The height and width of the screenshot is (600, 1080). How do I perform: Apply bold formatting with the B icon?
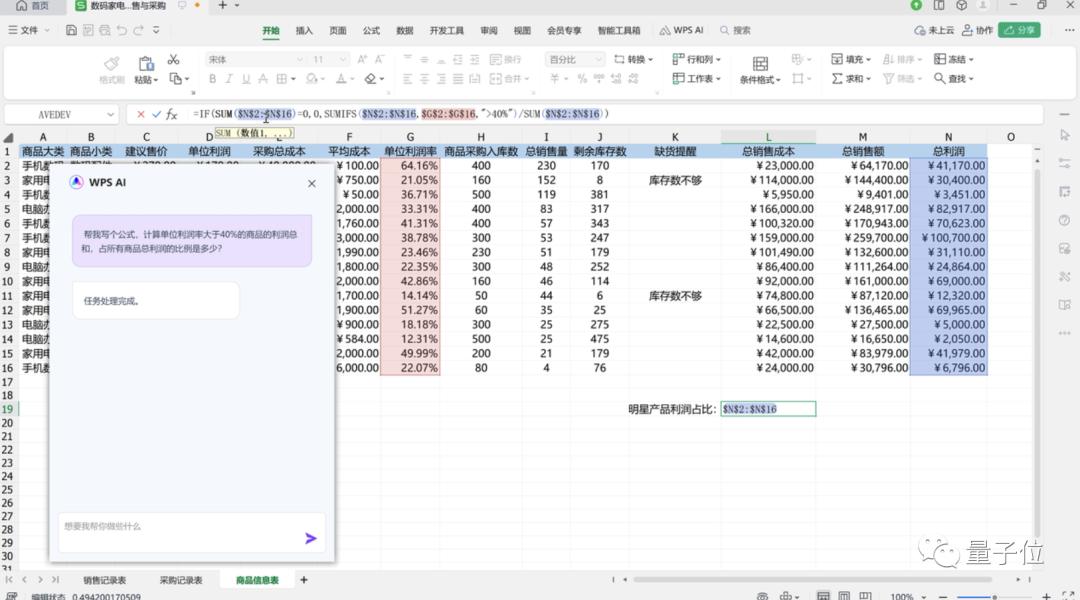click(213, 78)
